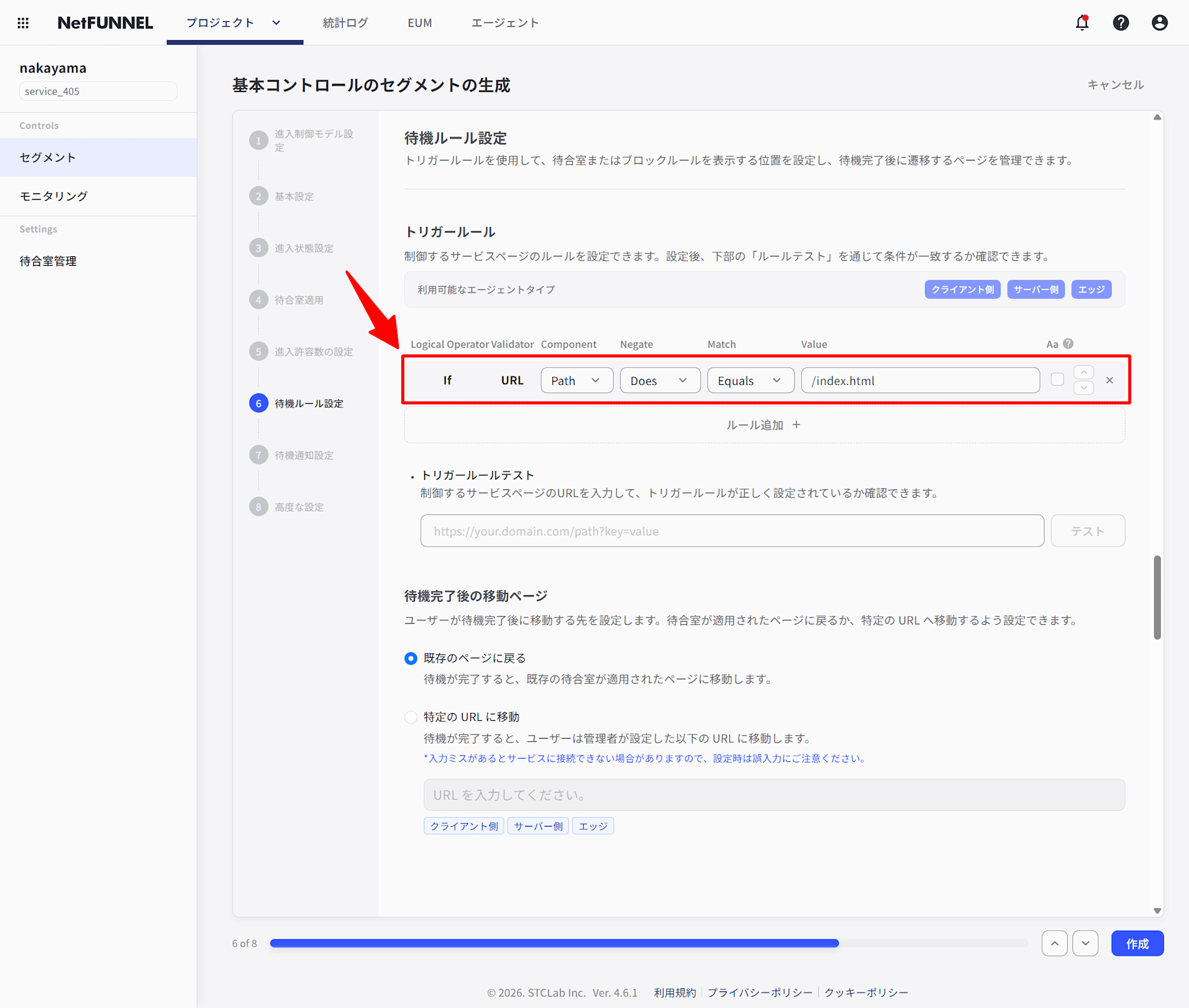Image resolution: width=1189 pixels, height=1008 pixels.
Task: Move the rule down with arrow
Action: (x=1084, y=388)
